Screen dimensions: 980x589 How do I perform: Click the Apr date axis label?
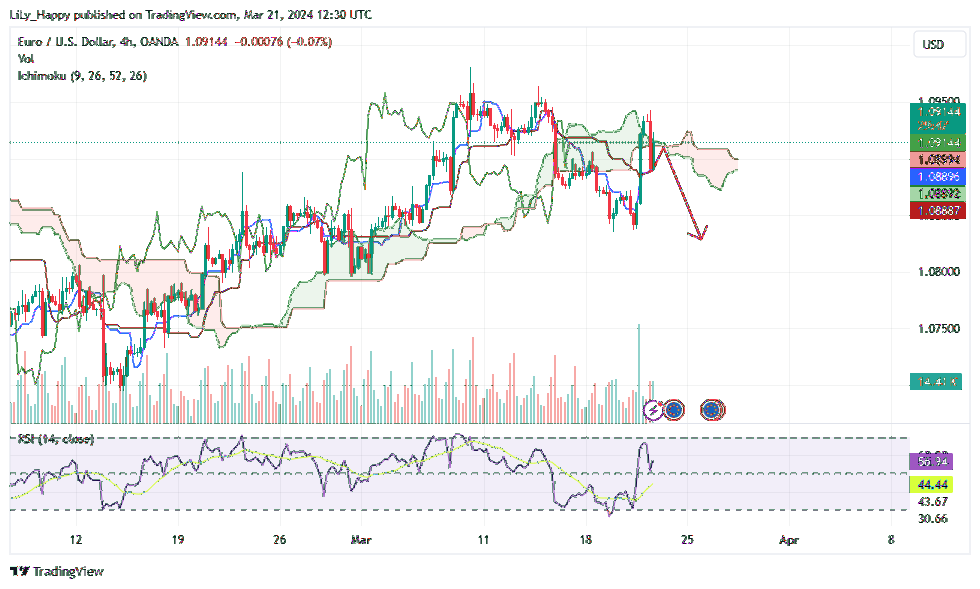[789, 540]
